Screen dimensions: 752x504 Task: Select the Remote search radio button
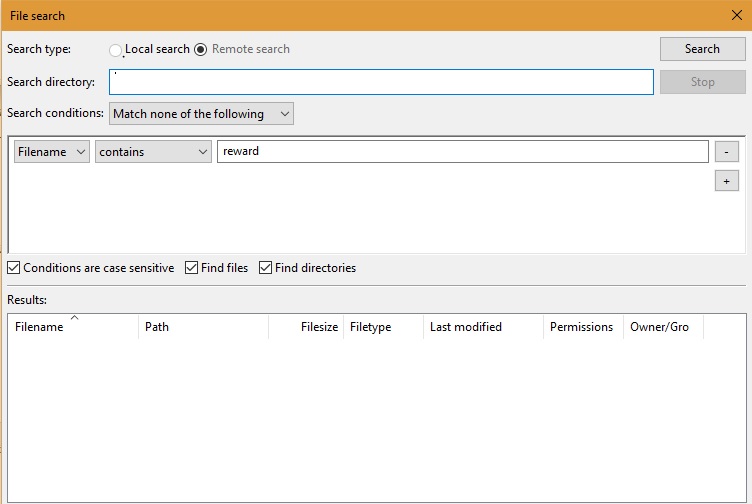tap(200, 49)
